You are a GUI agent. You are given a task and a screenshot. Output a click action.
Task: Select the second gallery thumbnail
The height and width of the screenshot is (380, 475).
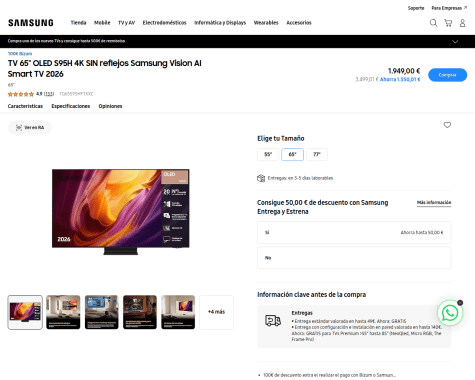click(63, 312)
